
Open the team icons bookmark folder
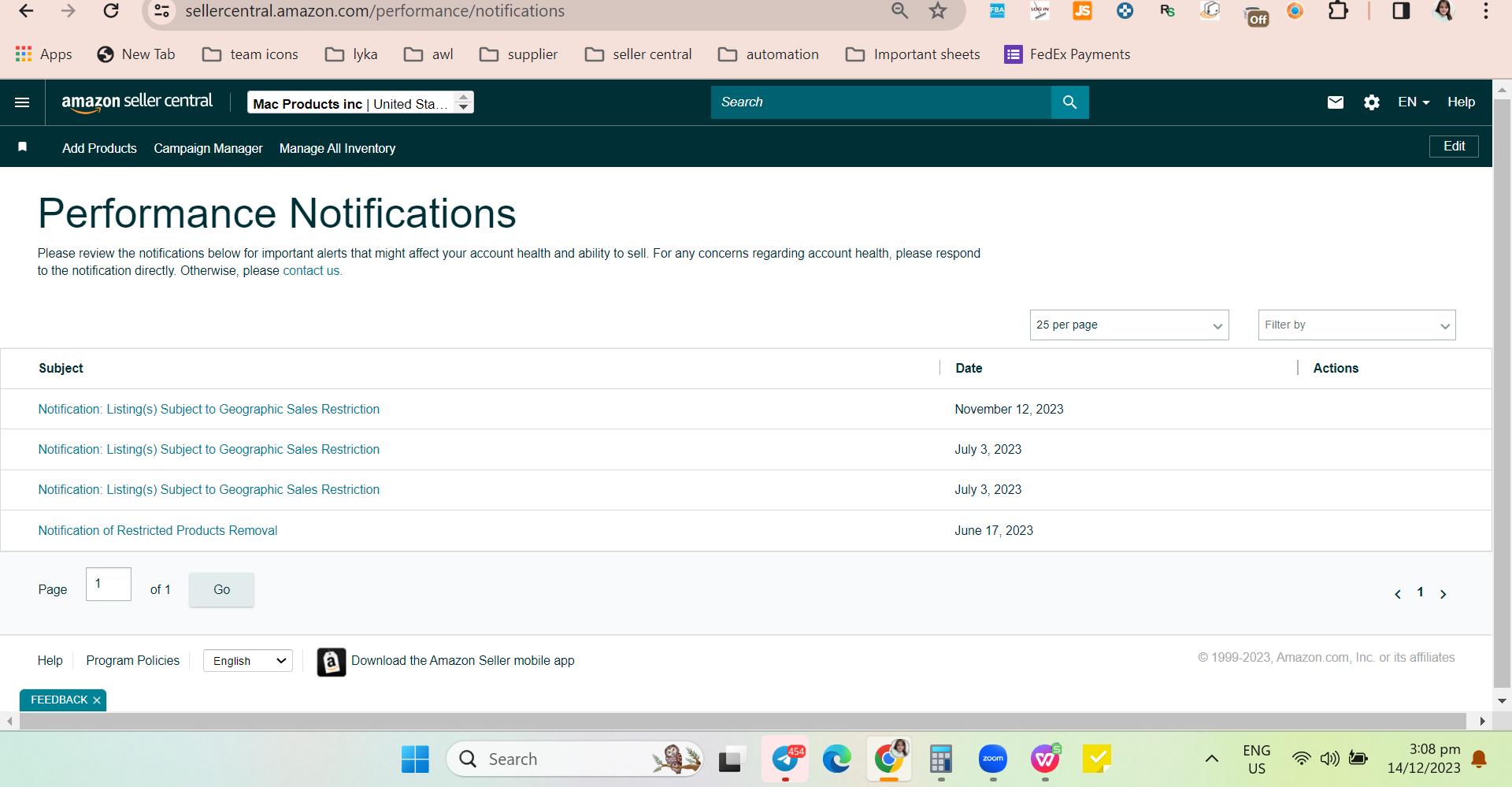[250, 54]
